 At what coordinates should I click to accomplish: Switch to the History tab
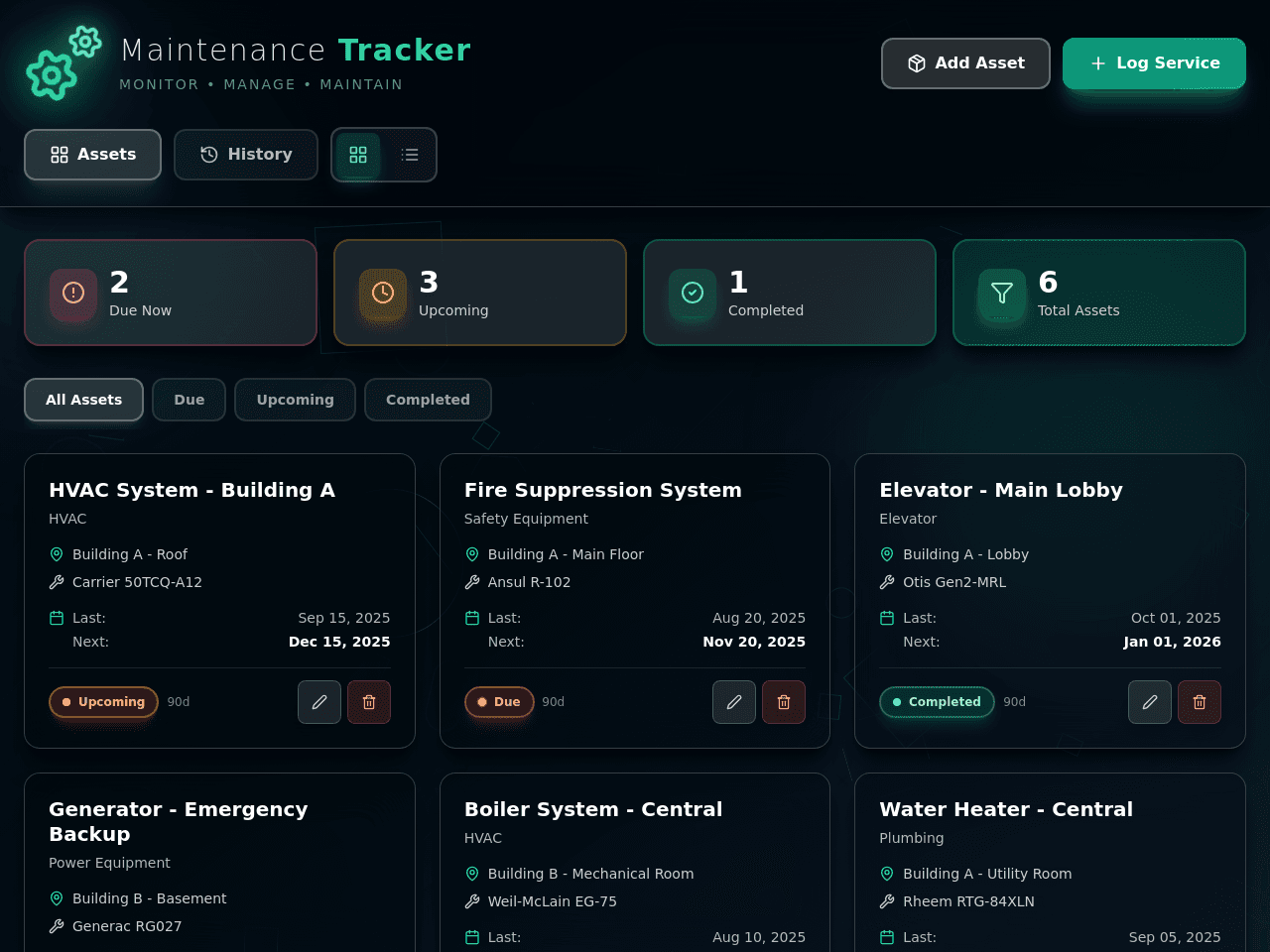pos(246,155)
